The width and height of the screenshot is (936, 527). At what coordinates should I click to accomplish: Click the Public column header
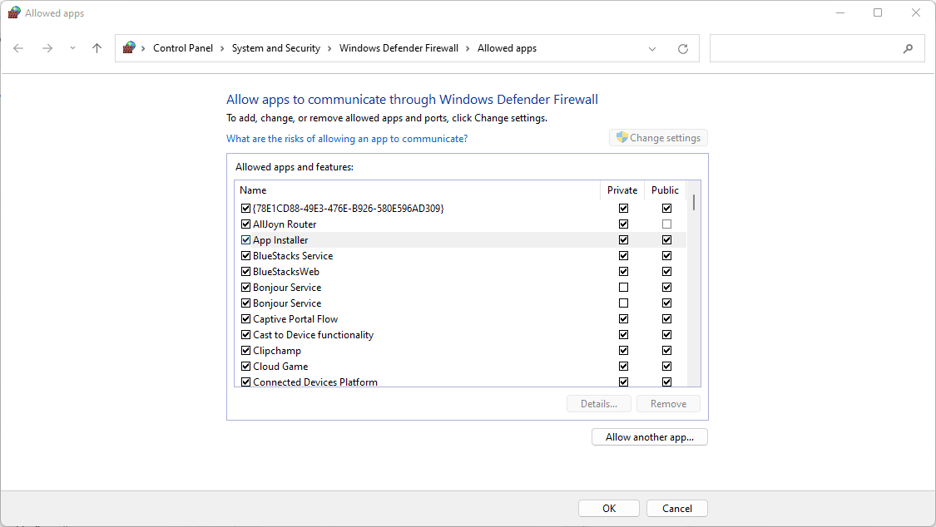tap(665, 190)
